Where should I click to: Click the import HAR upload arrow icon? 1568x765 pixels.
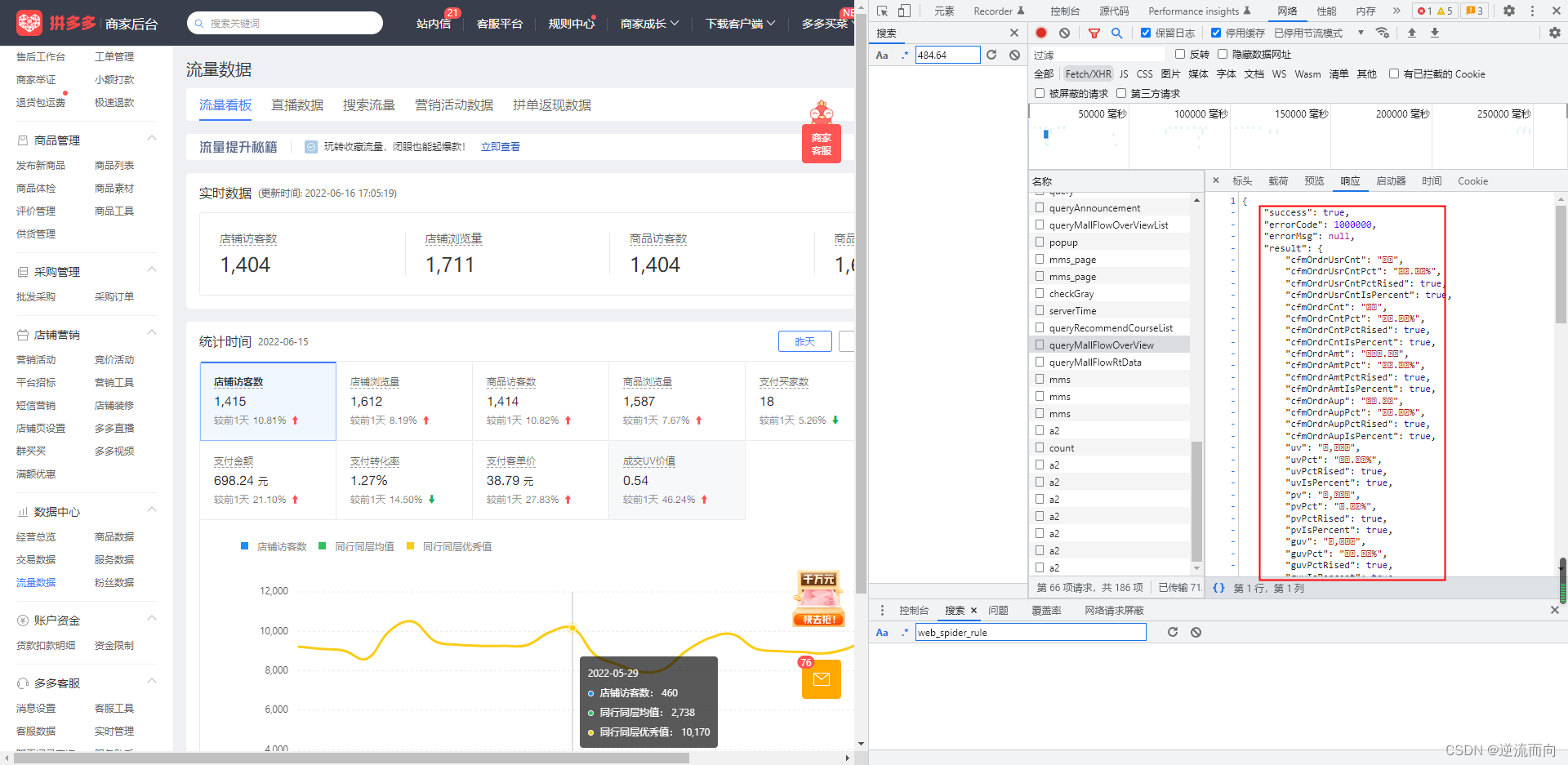[1412, 33]
